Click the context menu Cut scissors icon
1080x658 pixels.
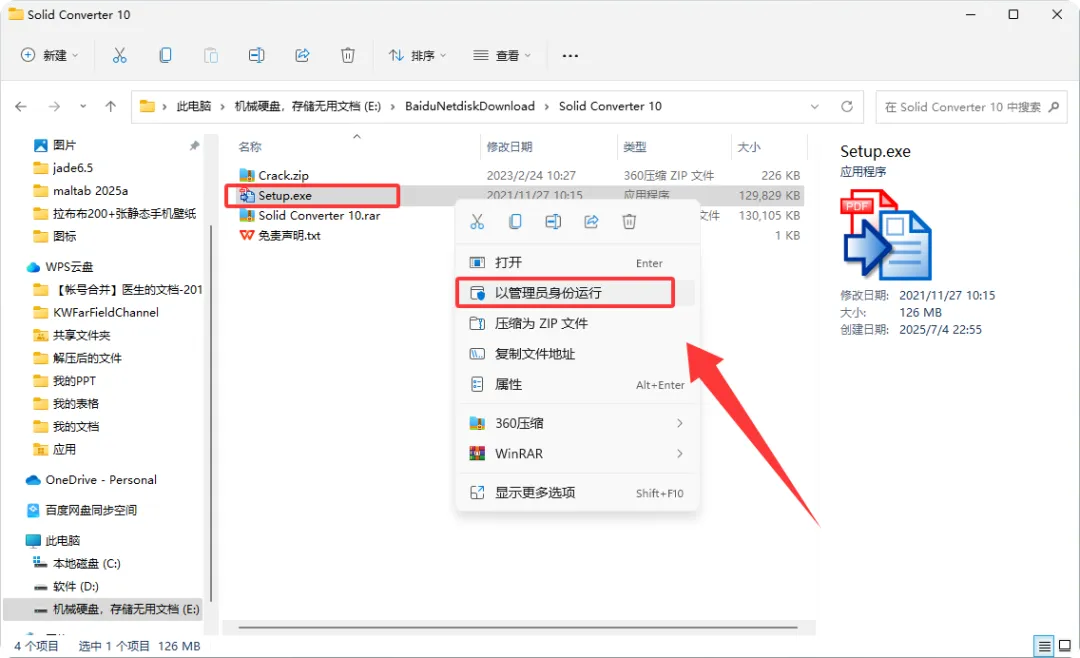[x=477, y=221]
